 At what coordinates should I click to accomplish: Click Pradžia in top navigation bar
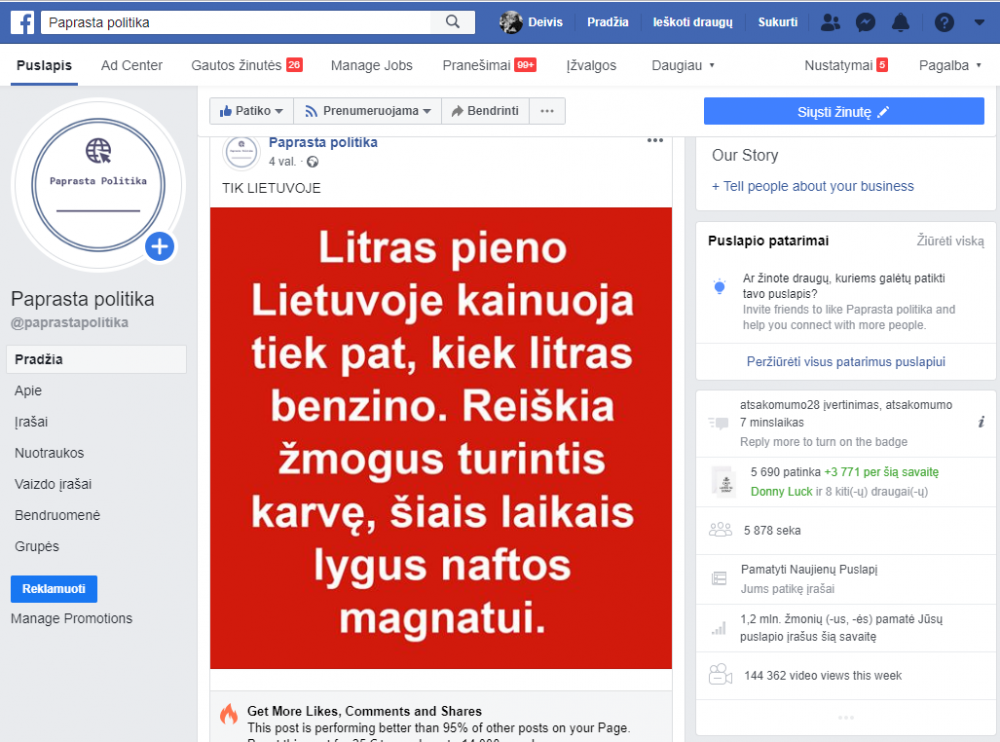point(608,22)
